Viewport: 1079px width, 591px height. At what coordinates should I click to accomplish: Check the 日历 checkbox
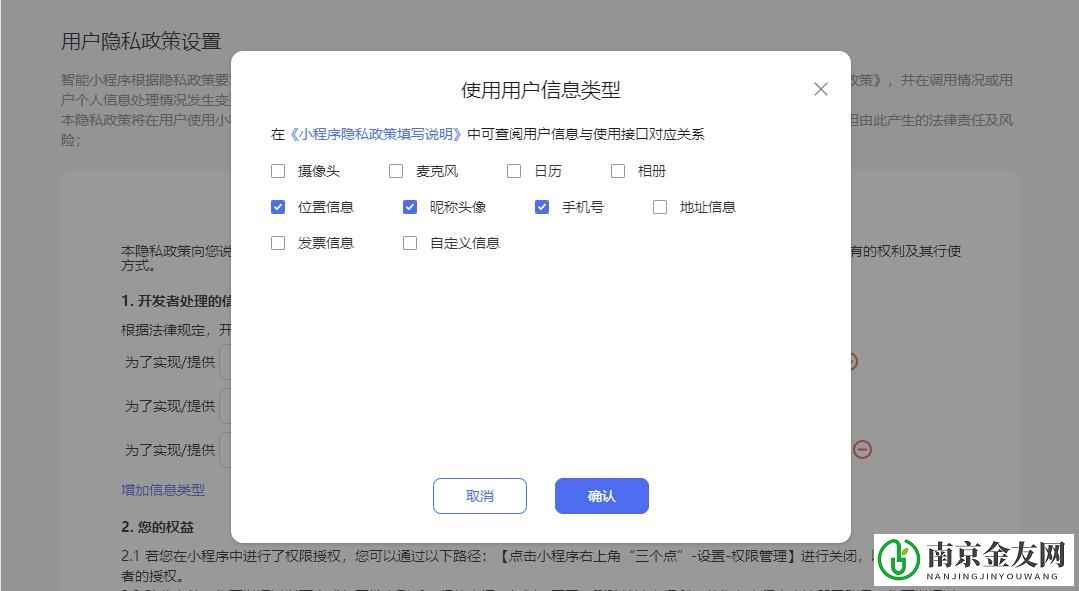(514, 171)
